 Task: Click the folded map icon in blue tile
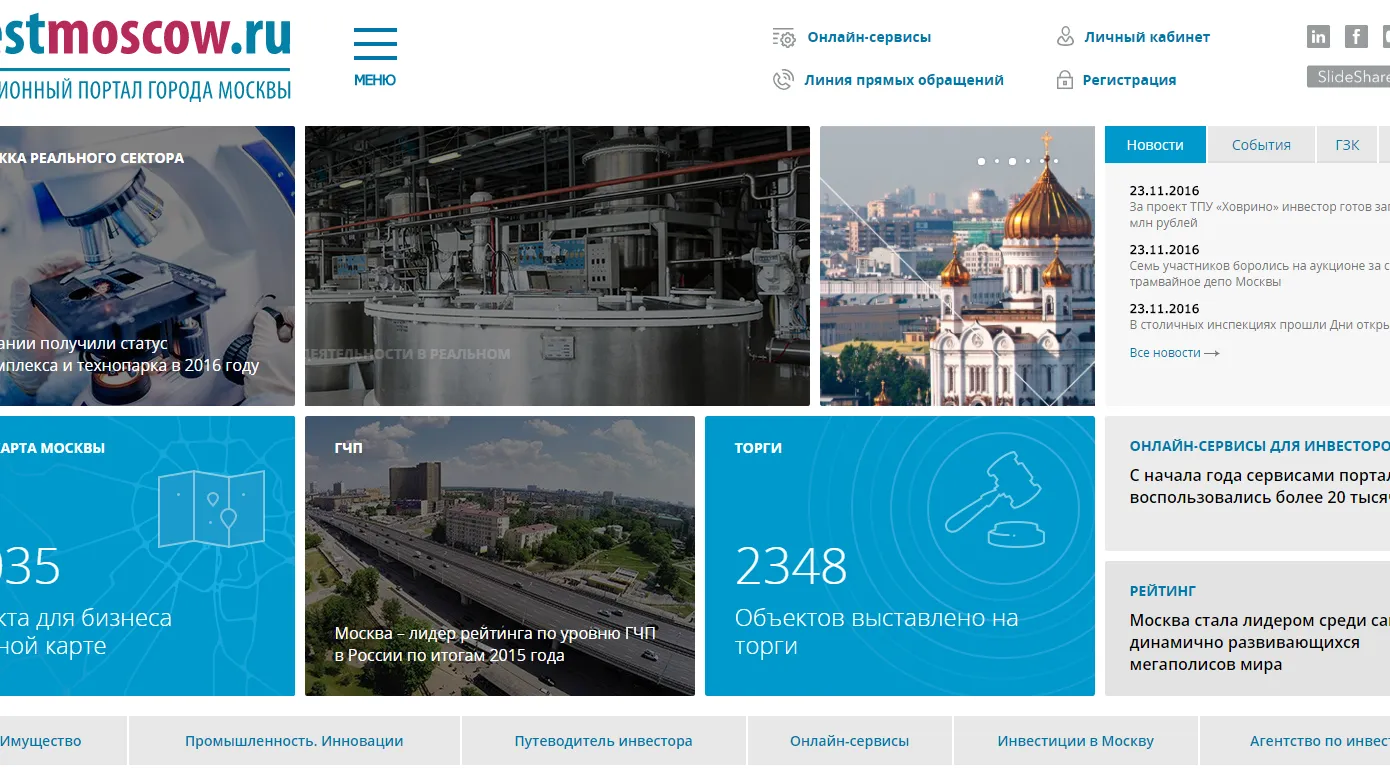tap(212, 508)
